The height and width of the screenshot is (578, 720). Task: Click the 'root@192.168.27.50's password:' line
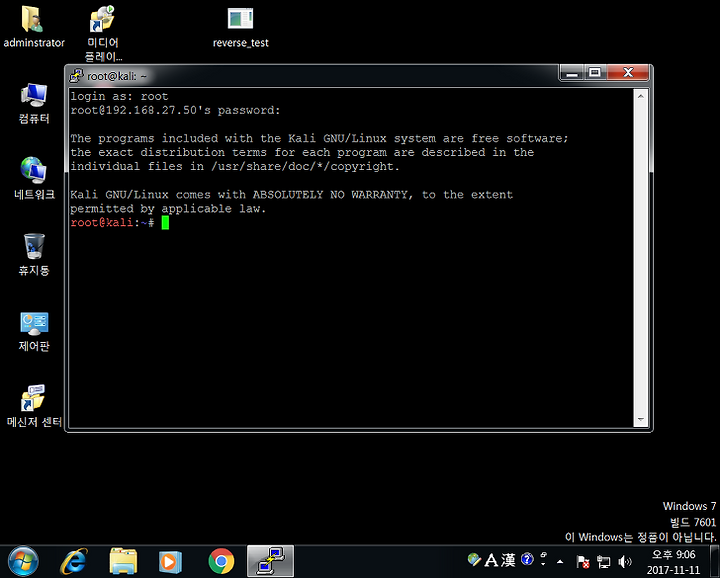coord(175,110)
